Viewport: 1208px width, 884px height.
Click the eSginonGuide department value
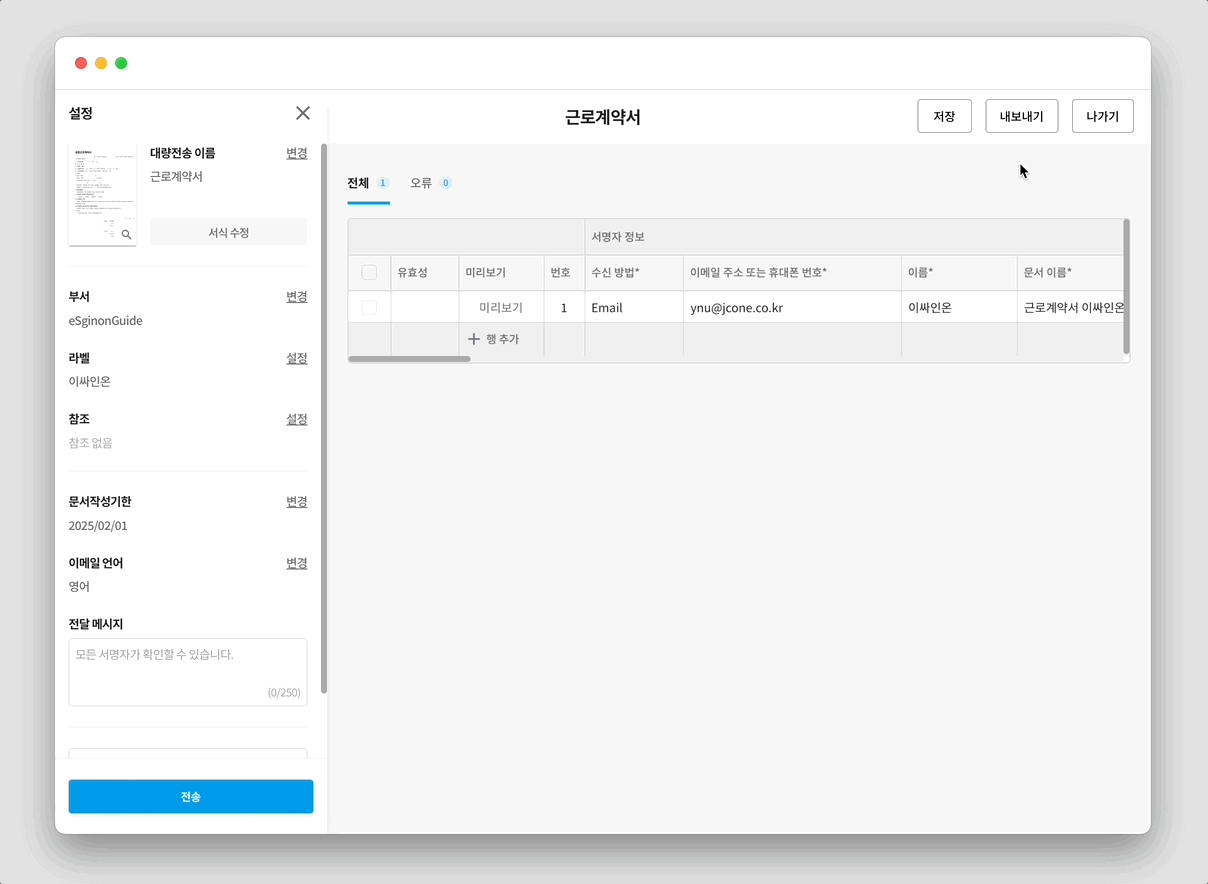pos(106,321)
